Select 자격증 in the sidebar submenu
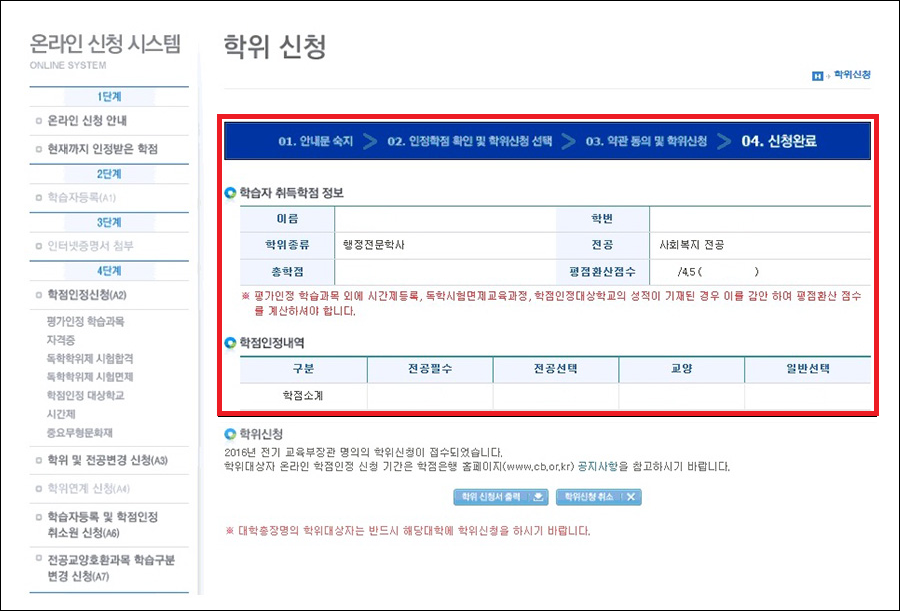 60,340
